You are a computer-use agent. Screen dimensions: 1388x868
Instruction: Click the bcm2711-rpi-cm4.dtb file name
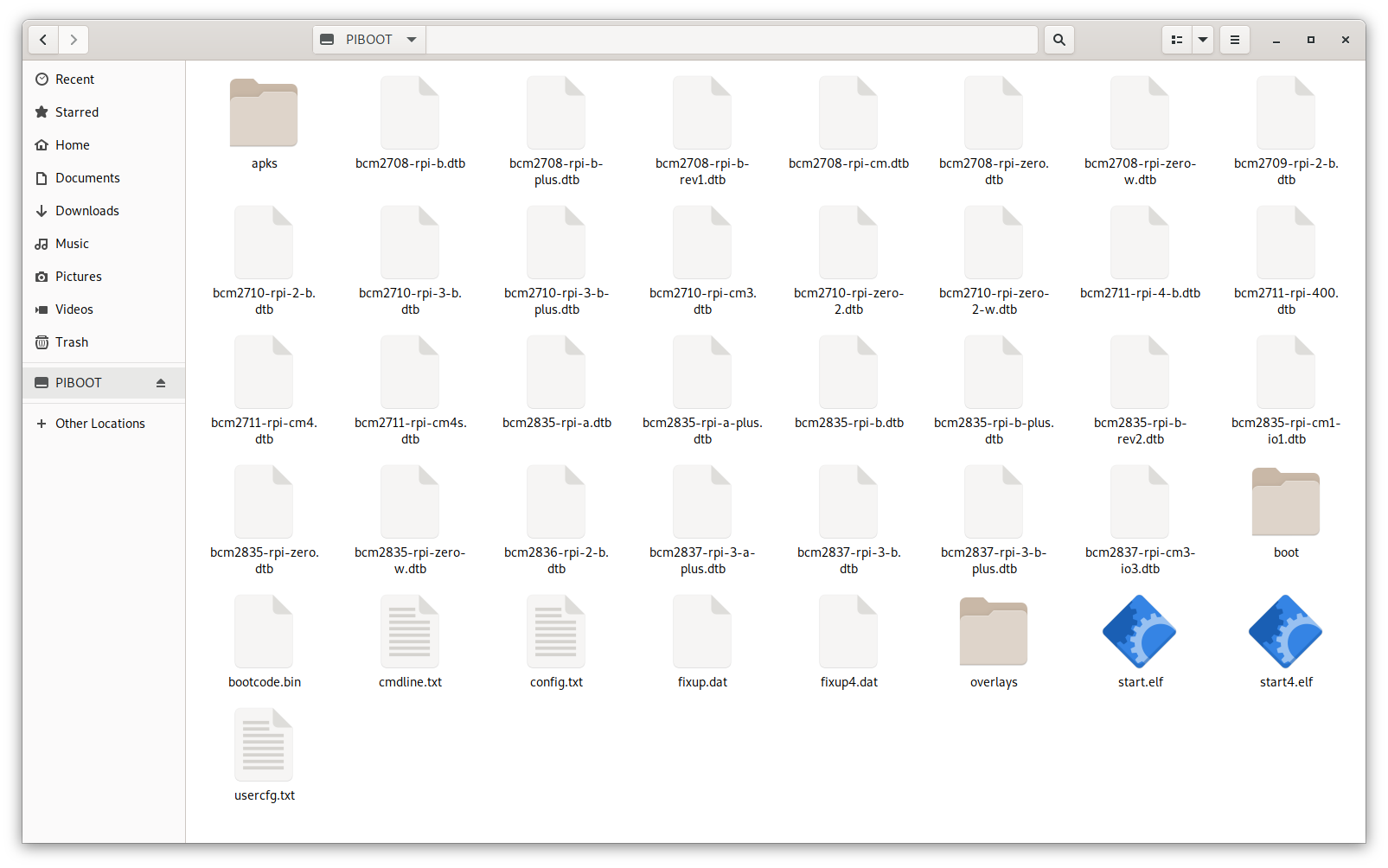click(264, 431)
